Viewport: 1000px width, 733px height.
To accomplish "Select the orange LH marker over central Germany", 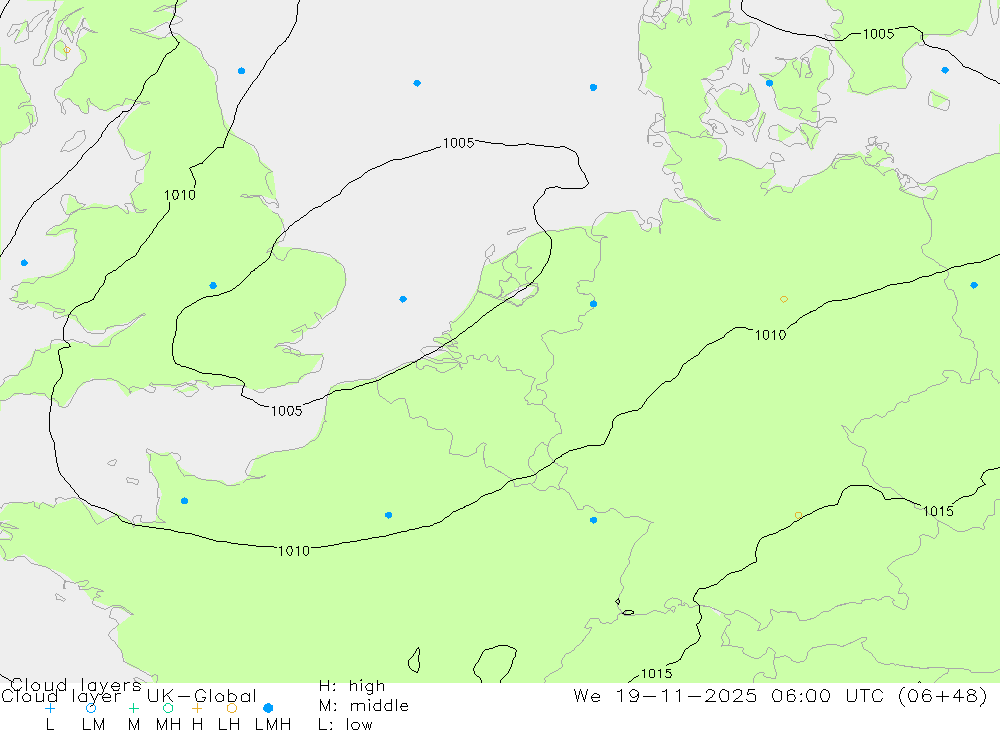I will [x=784, y=299].
